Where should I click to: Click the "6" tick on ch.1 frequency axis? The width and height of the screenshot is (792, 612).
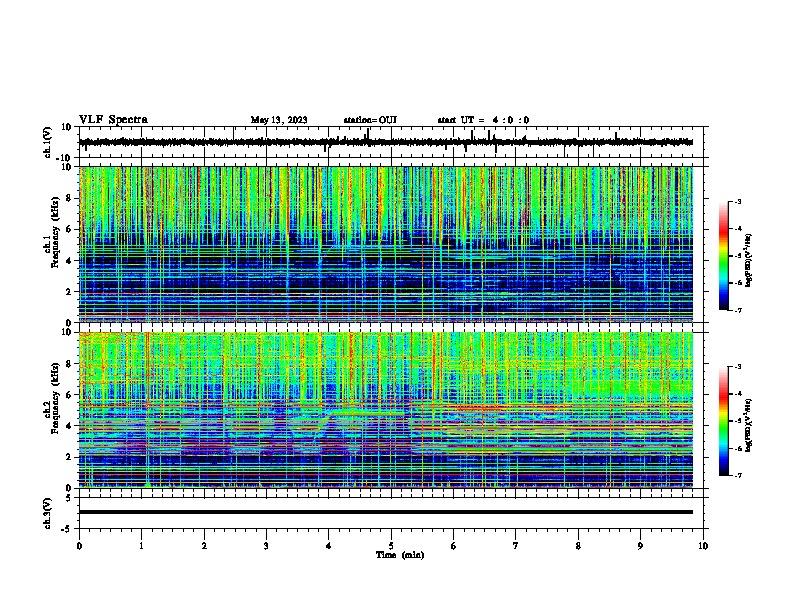69,229
